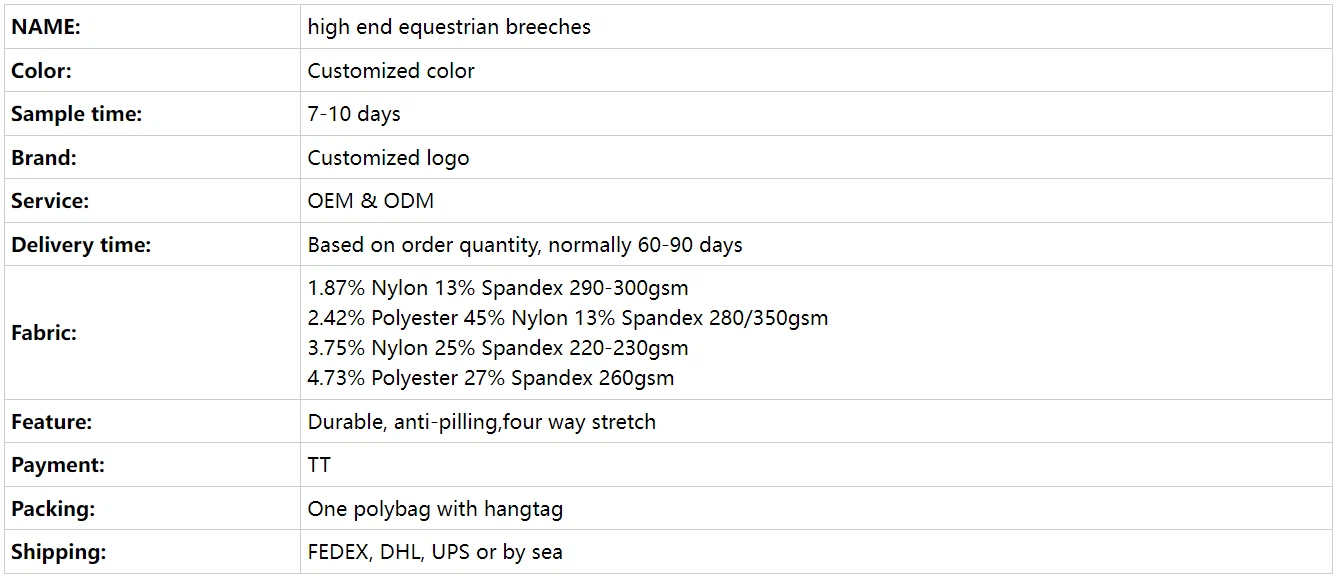Select the '7-10 days' value

pos(354,114)
